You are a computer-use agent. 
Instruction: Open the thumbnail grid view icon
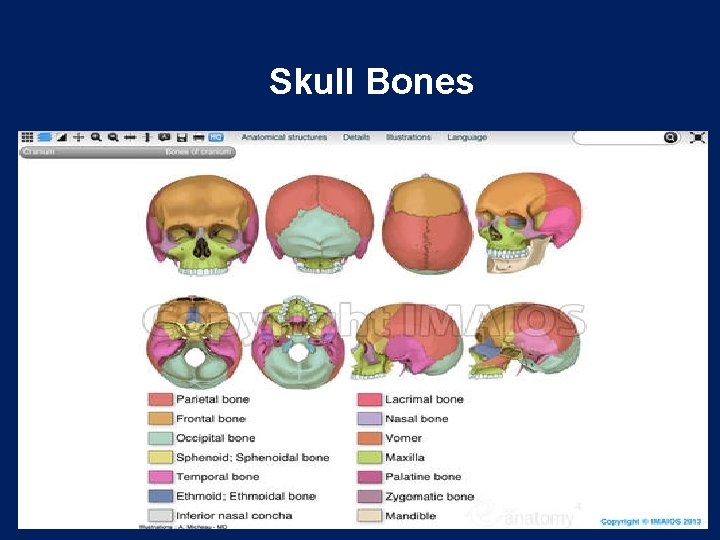pos(28,137)
